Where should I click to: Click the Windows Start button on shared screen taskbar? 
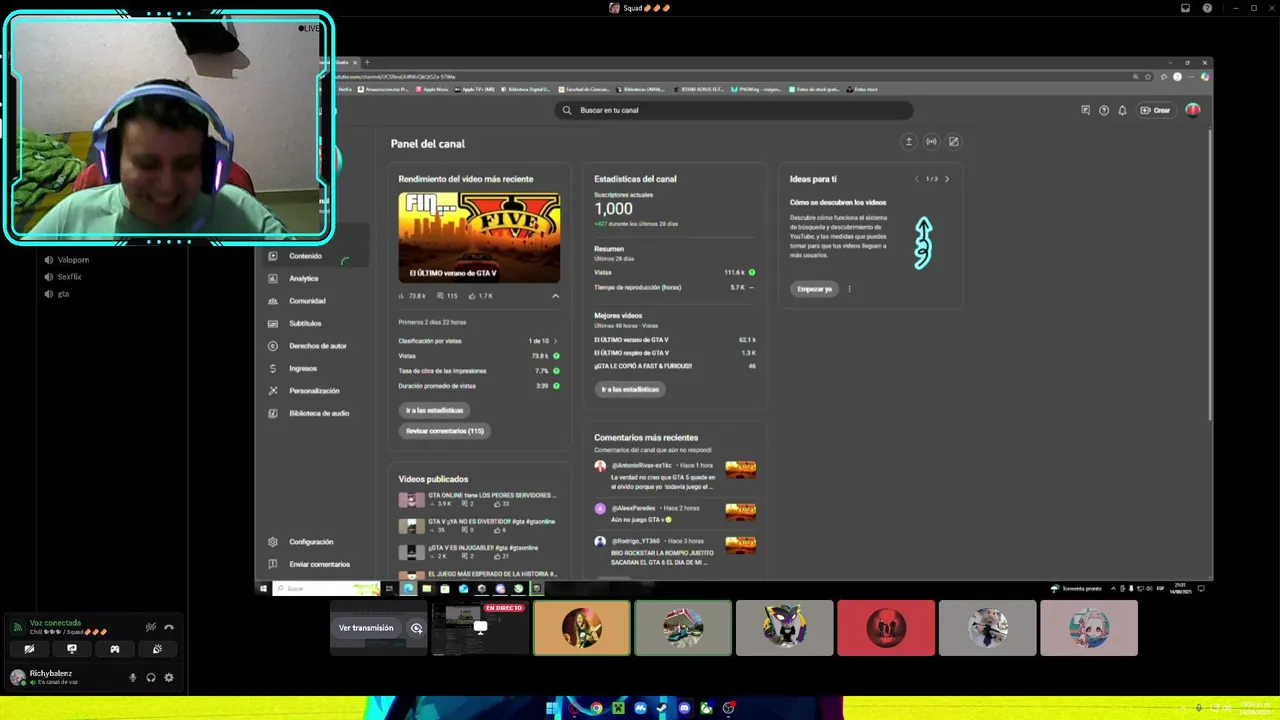coord(263,589)
